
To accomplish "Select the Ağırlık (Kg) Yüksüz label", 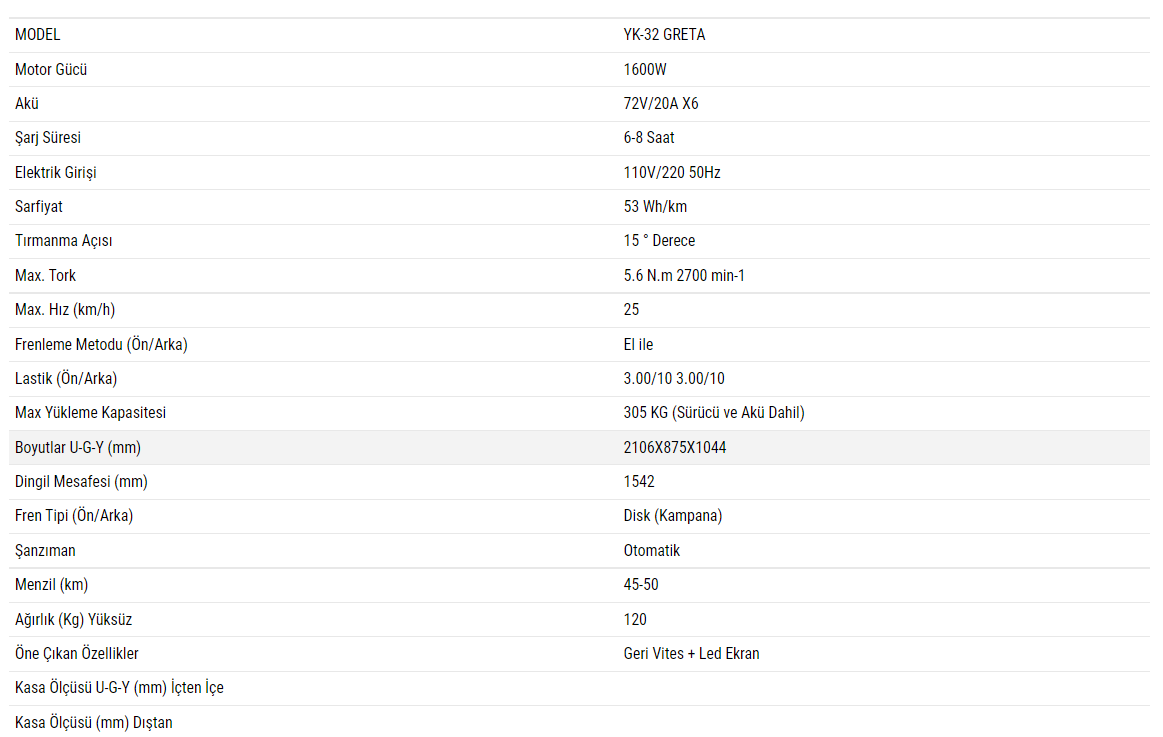I will click(x=73, y=620).
